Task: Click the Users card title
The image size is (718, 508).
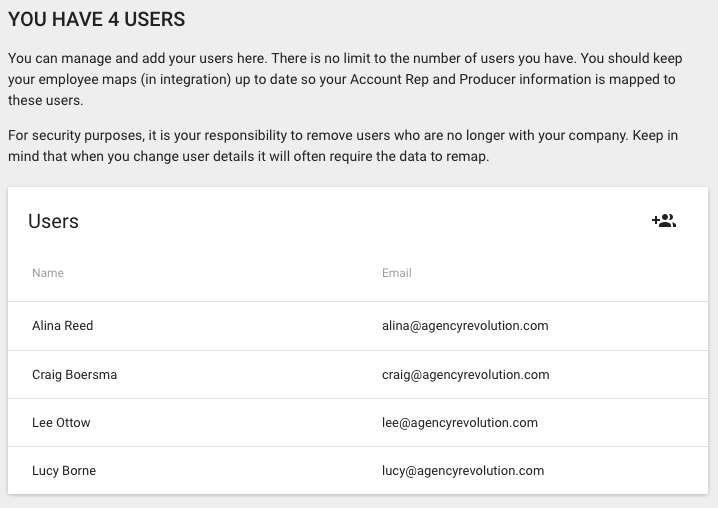Action: coord(53,221)
